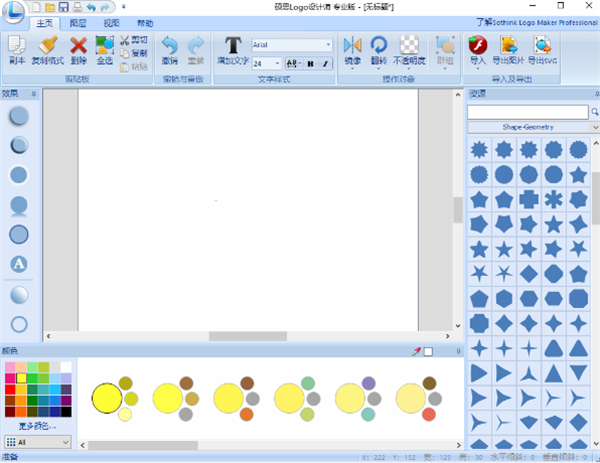Toggle the italic text formatting button

point(325,63)
